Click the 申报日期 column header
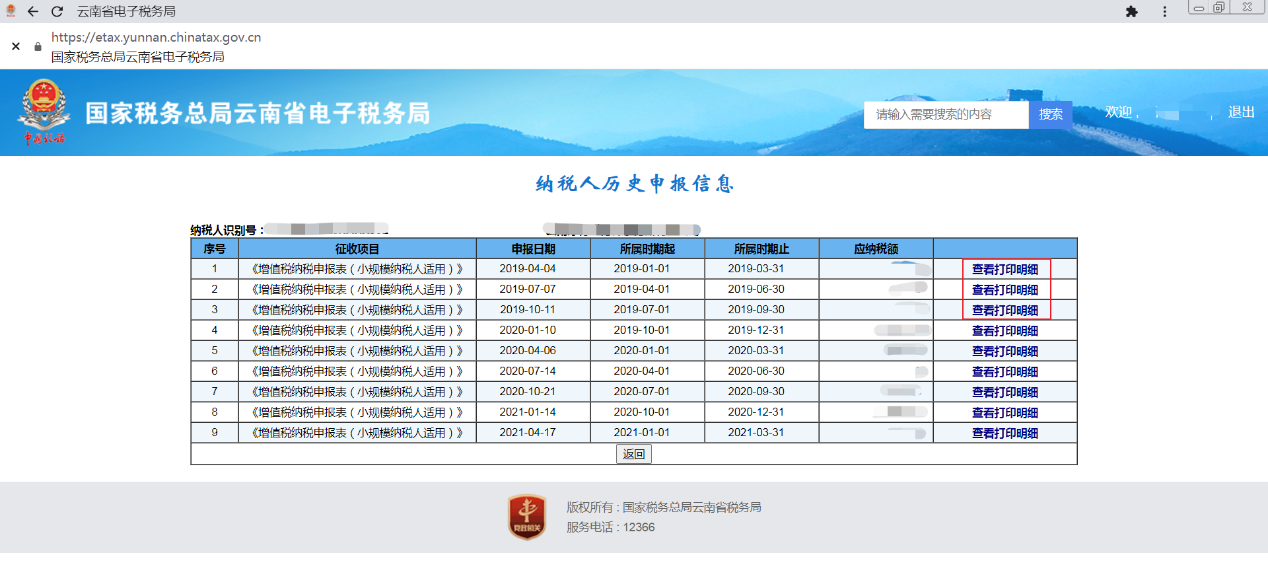The height and width of the screenshot is (561, 1268). click(533, 248)
